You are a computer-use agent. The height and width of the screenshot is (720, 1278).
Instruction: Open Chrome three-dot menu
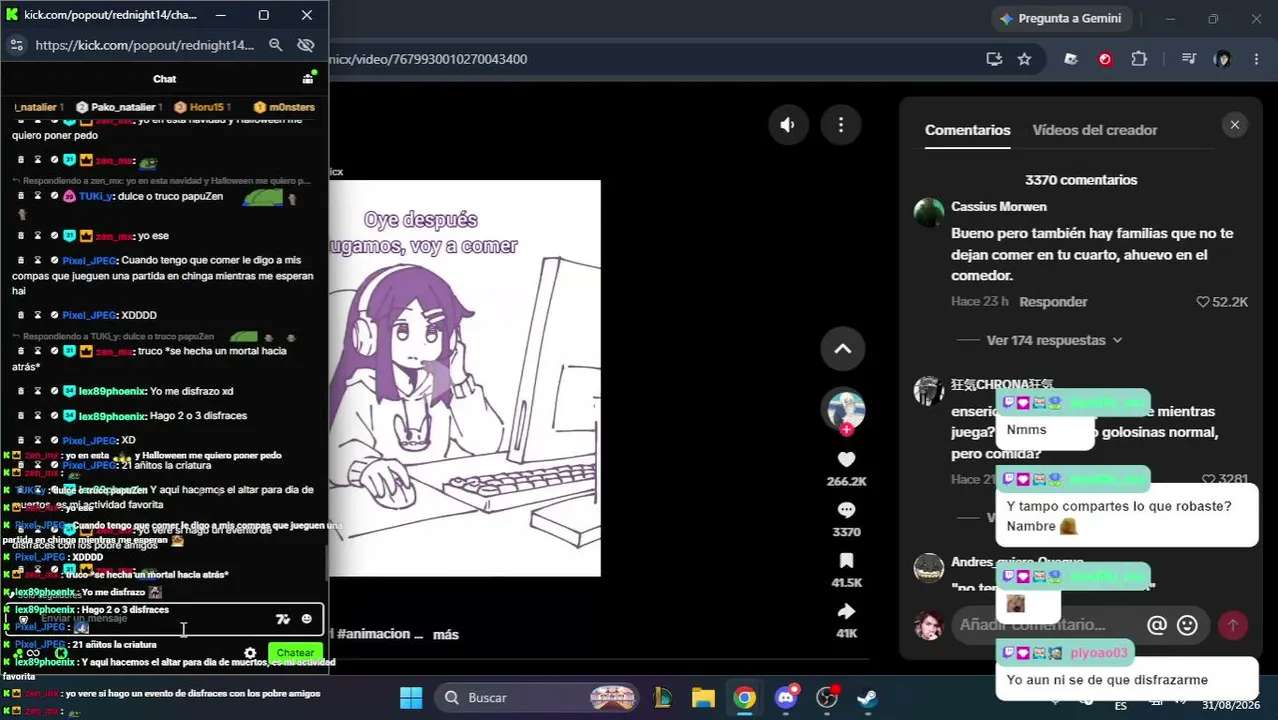click(1256, 59)
